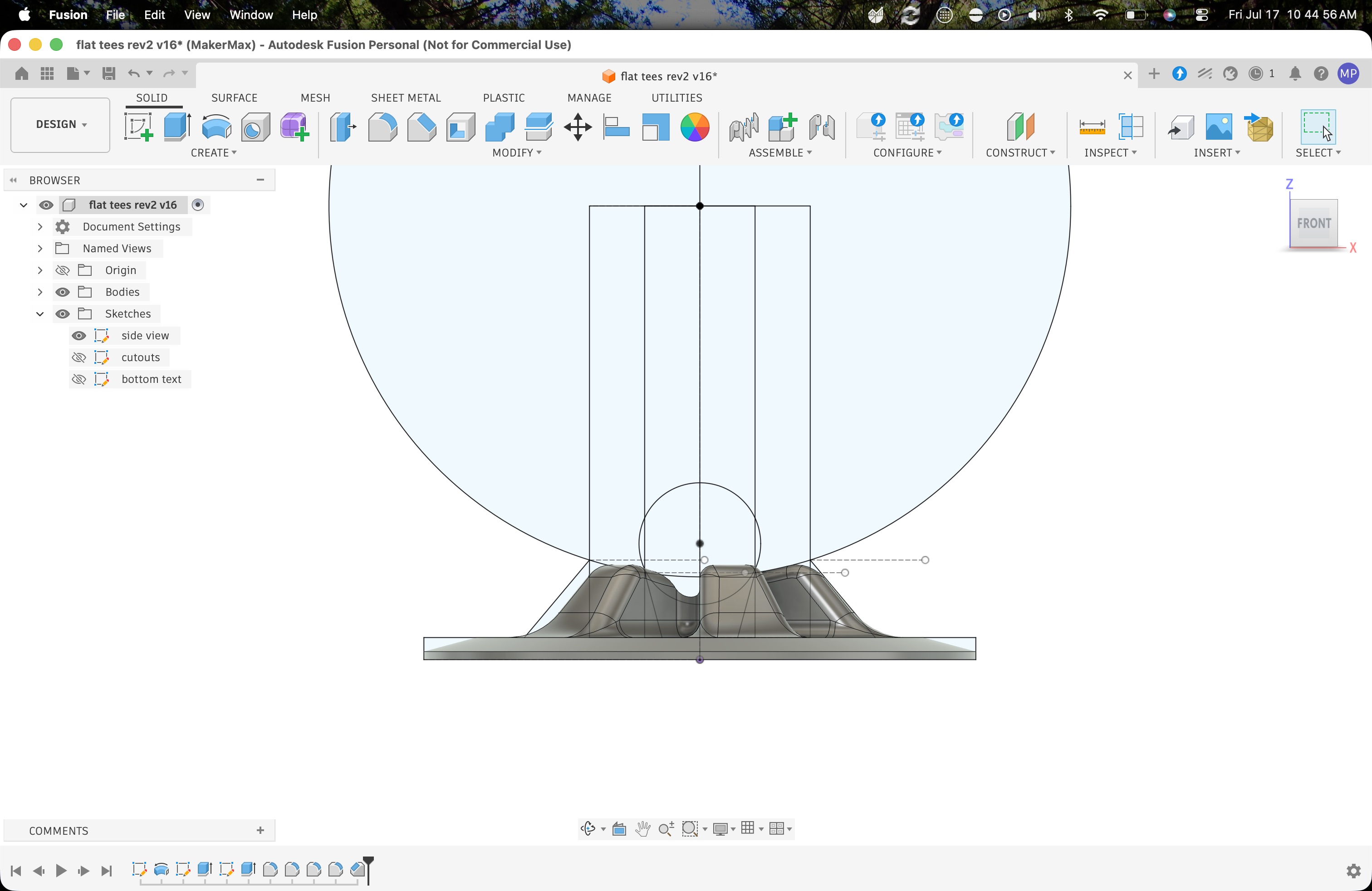Screen dimensions: 1372x891
Task: Toggle visibility of Sketches folder
Action: pos(62,314)
